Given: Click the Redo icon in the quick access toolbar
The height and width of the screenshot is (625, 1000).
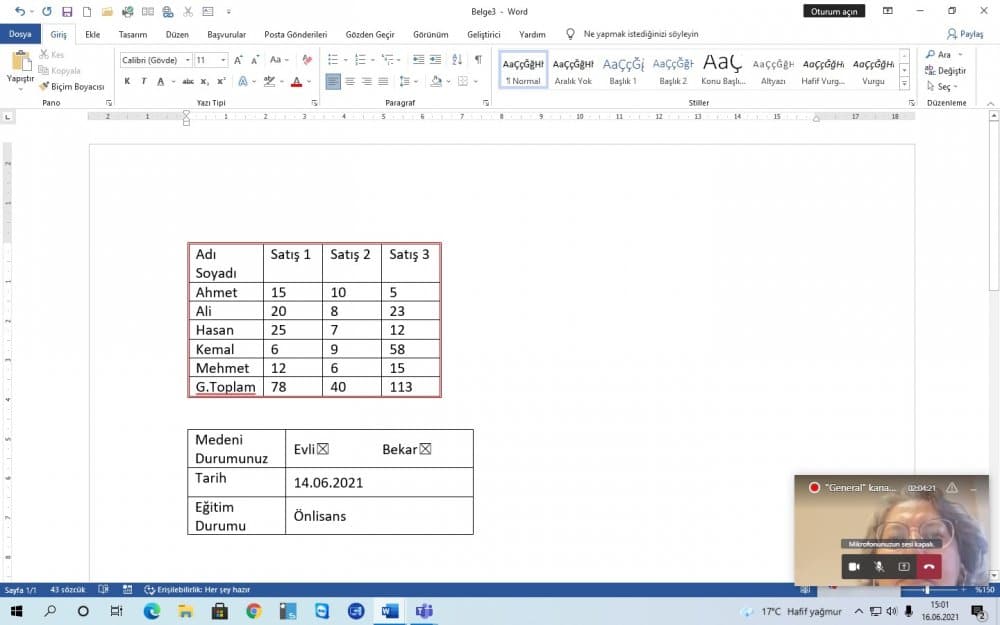Looking at the screenshot, I should pos(47,11).
